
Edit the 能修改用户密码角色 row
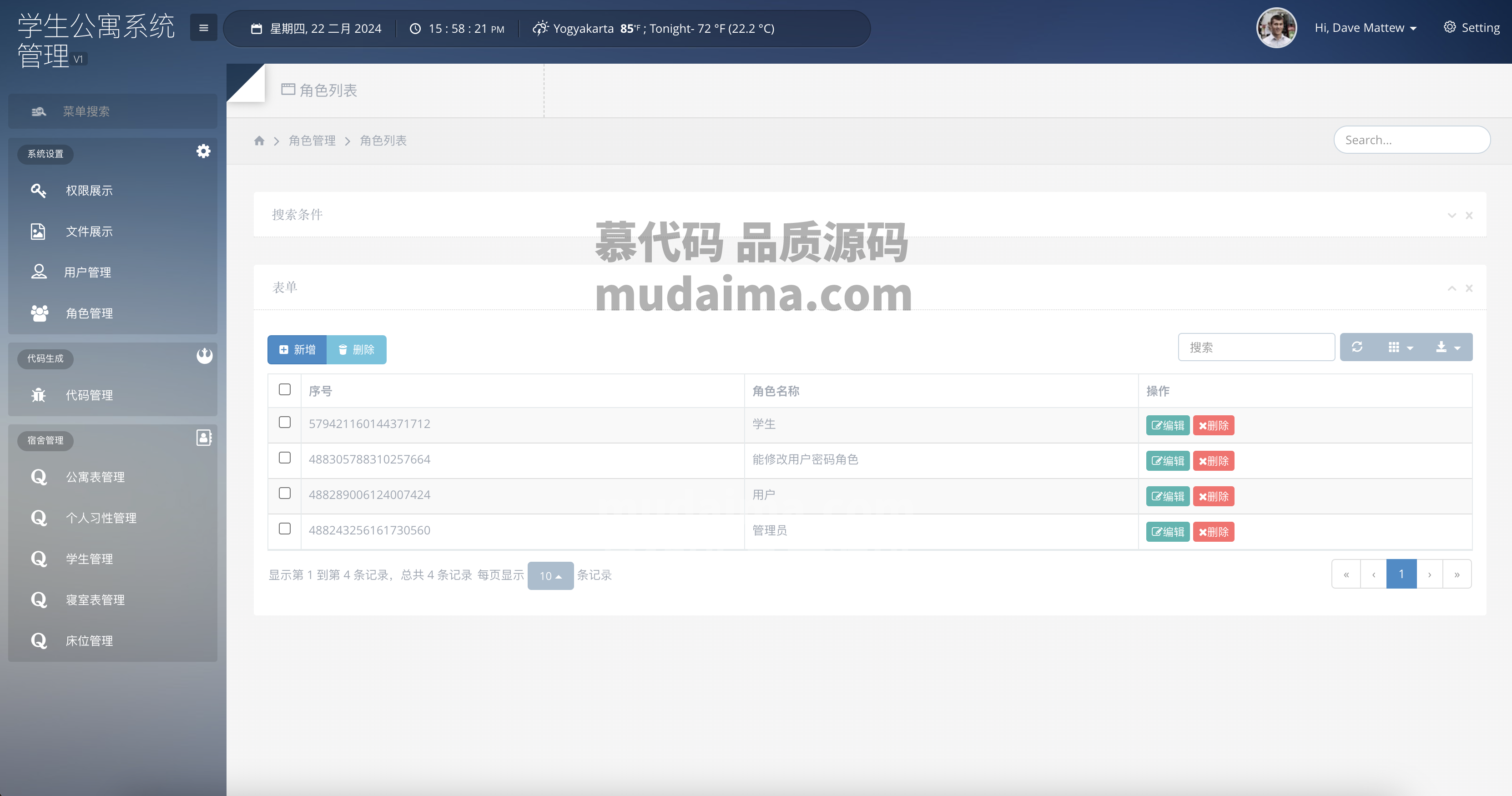coord(1168,461)
